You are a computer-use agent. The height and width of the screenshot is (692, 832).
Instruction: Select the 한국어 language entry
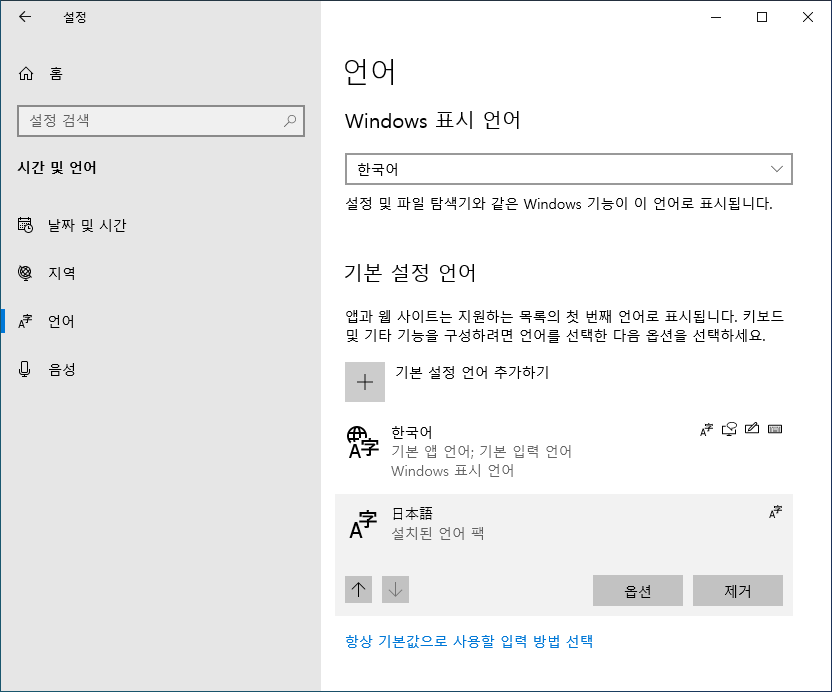tap(564, 451)
